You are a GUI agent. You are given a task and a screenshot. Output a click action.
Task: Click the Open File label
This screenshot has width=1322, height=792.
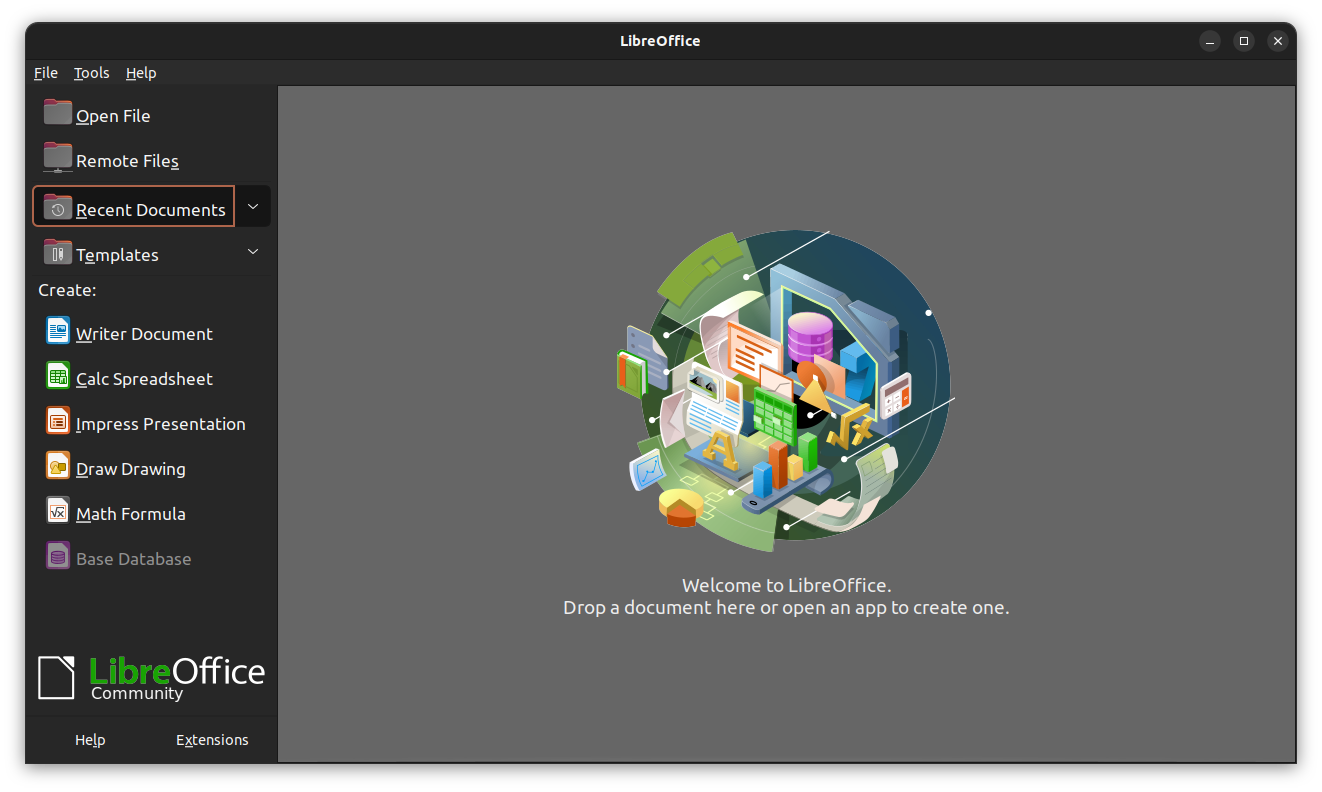point(113,116)
